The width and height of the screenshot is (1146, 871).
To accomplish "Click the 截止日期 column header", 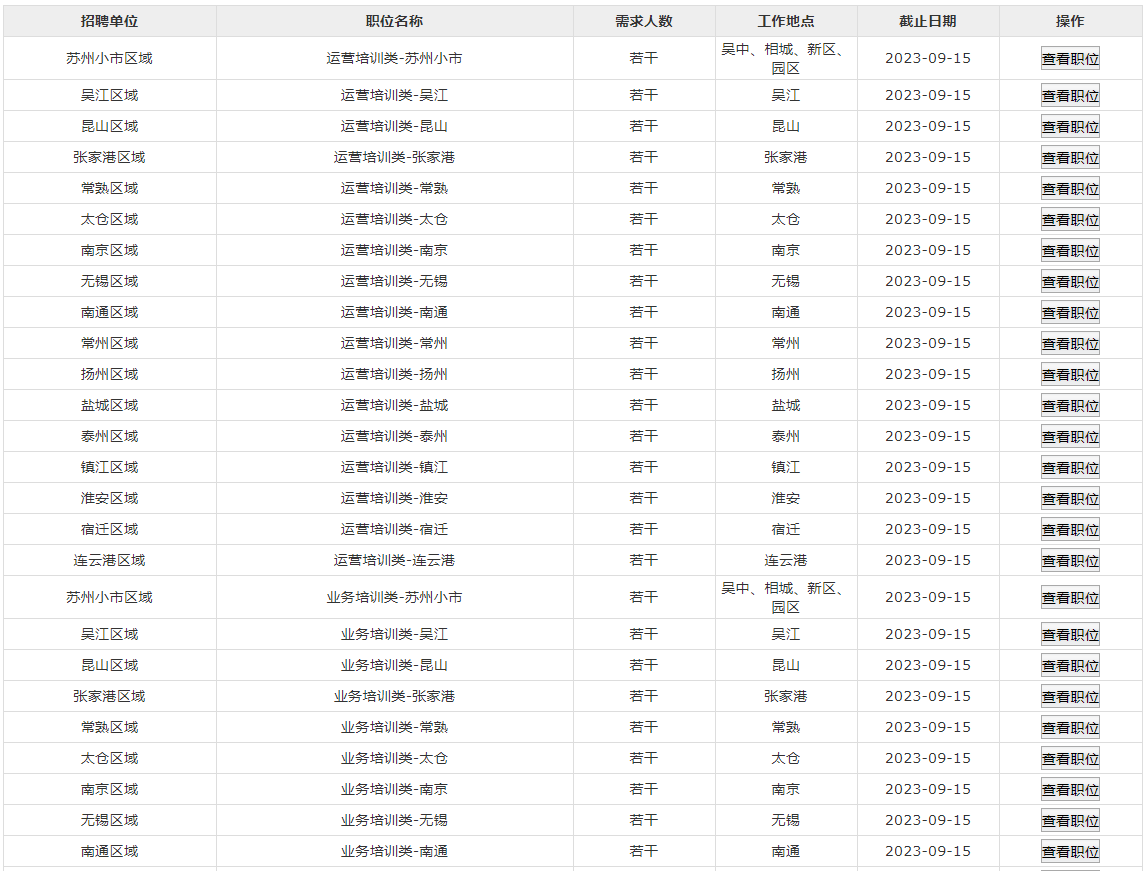I will 927,21.
